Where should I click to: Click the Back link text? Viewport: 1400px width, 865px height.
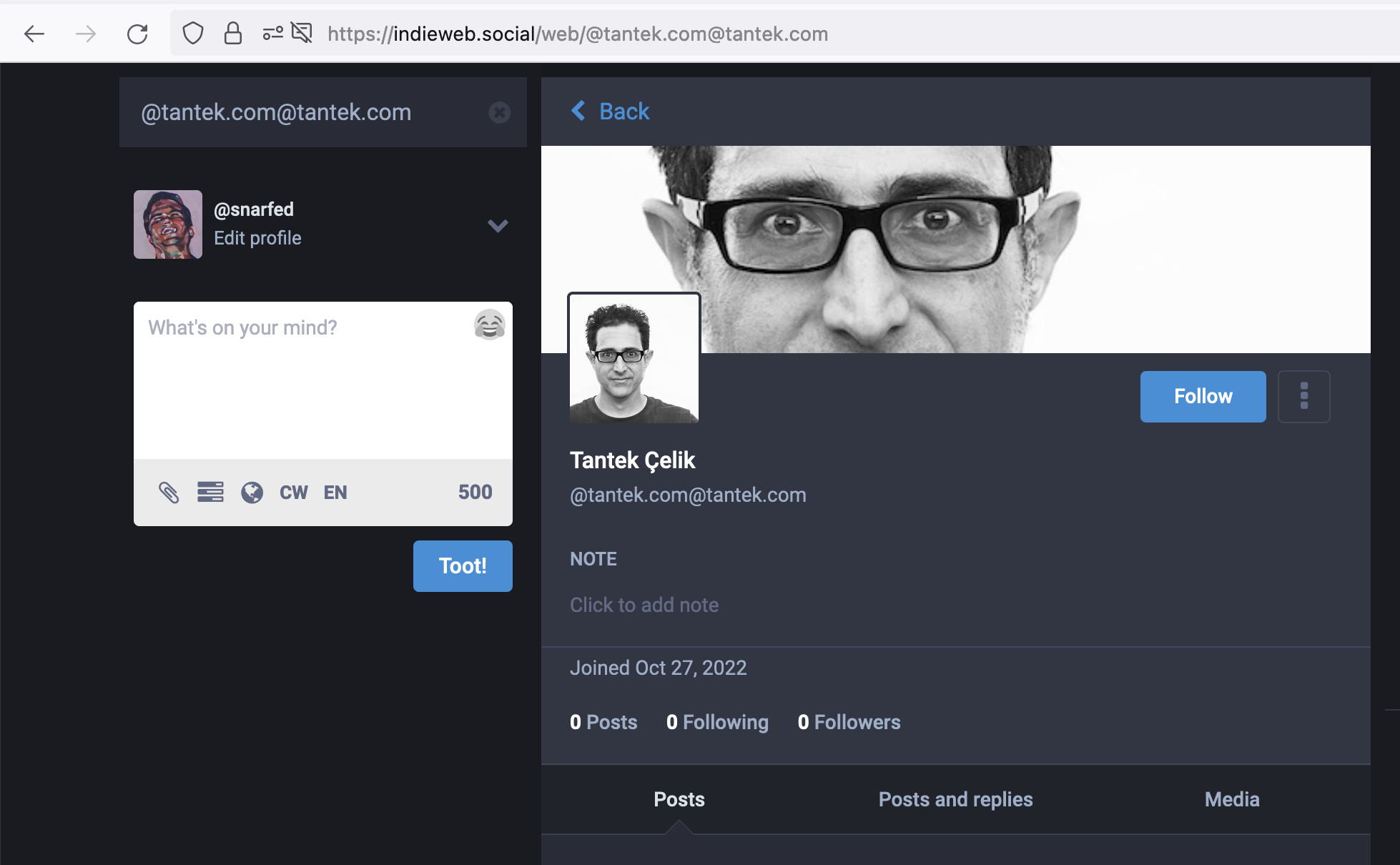pos(624,112)
